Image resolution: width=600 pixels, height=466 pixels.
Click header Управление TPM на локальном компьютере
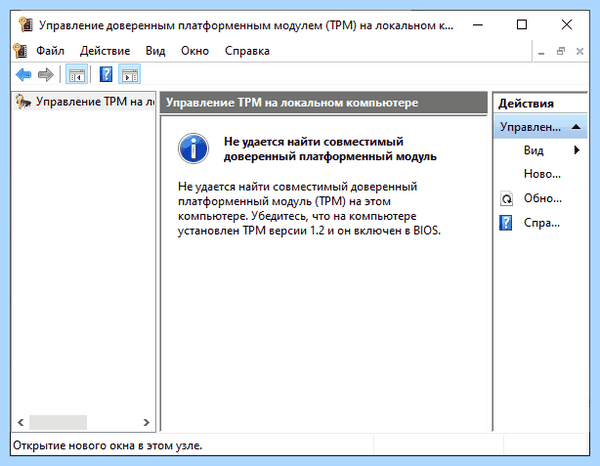[292, 103]
